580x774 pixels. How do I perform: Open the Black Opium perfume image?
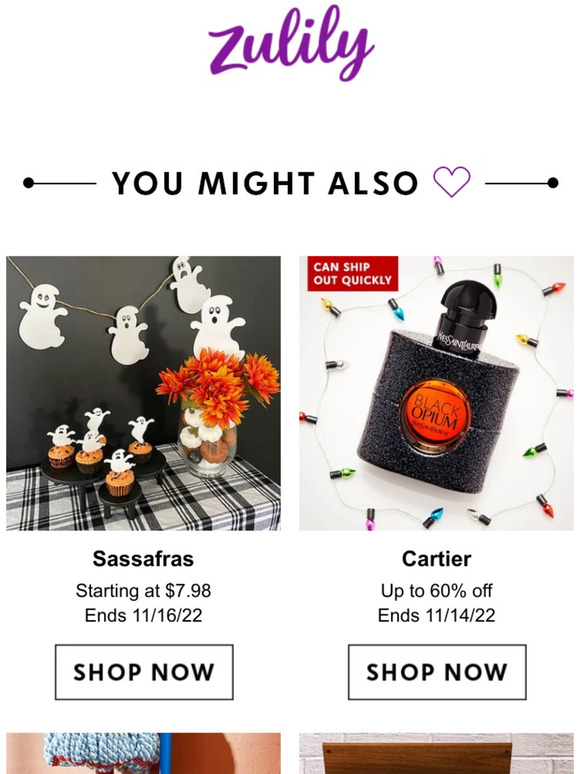[436, 393]
